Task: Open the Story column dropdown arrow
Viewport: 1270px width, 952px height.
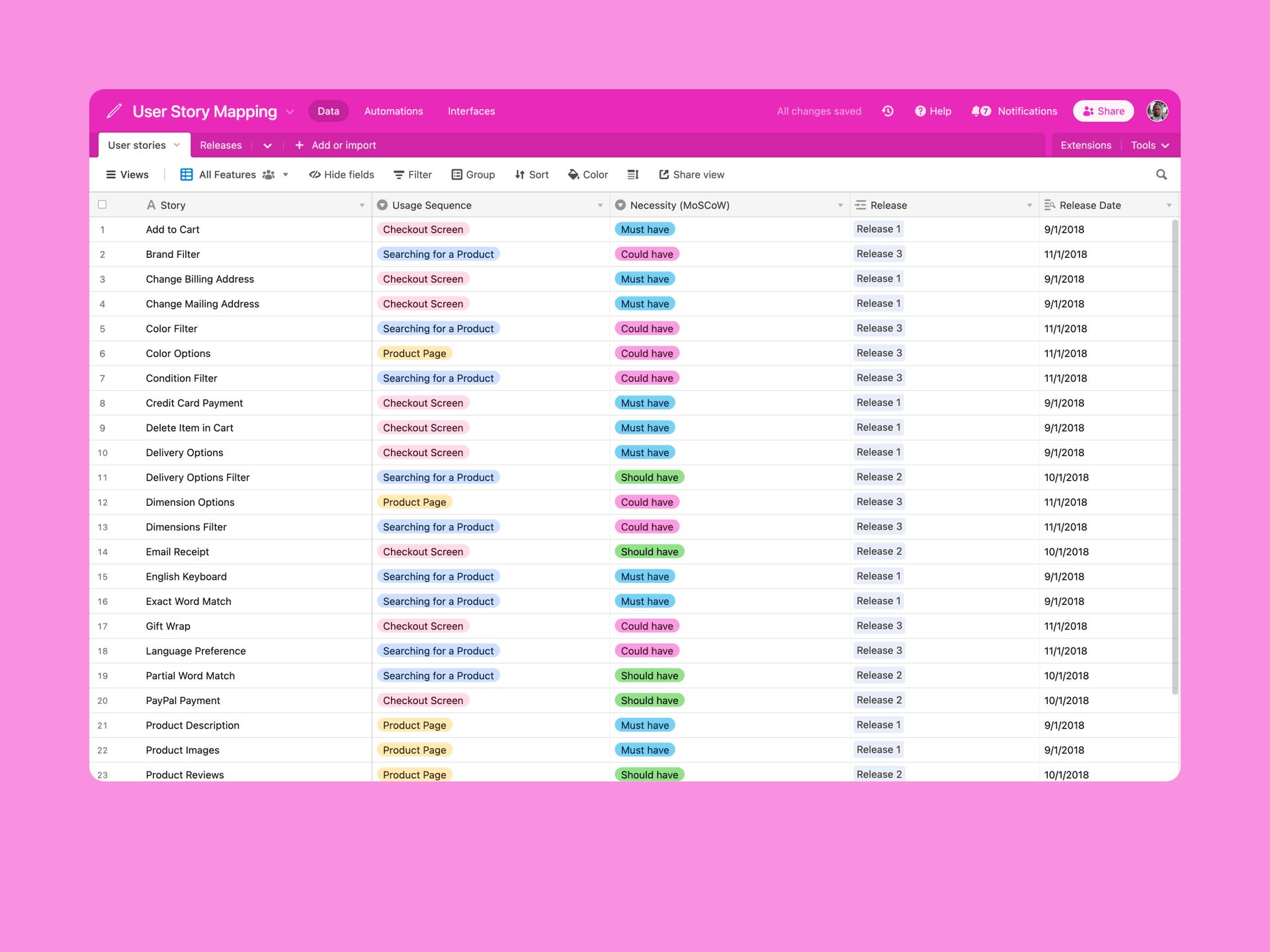Action: click(362, 206)
